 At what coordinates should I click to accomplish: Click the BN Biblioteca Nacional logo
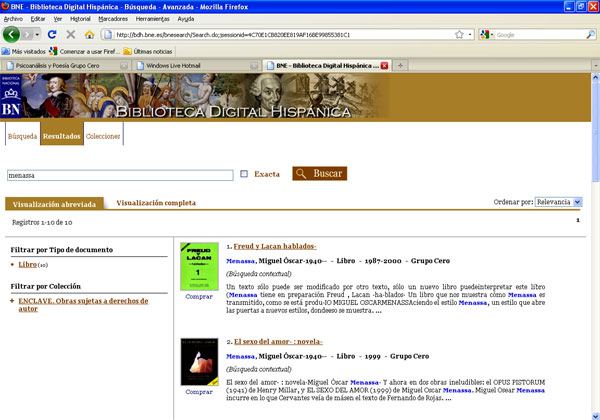click(x=11, y=96)
